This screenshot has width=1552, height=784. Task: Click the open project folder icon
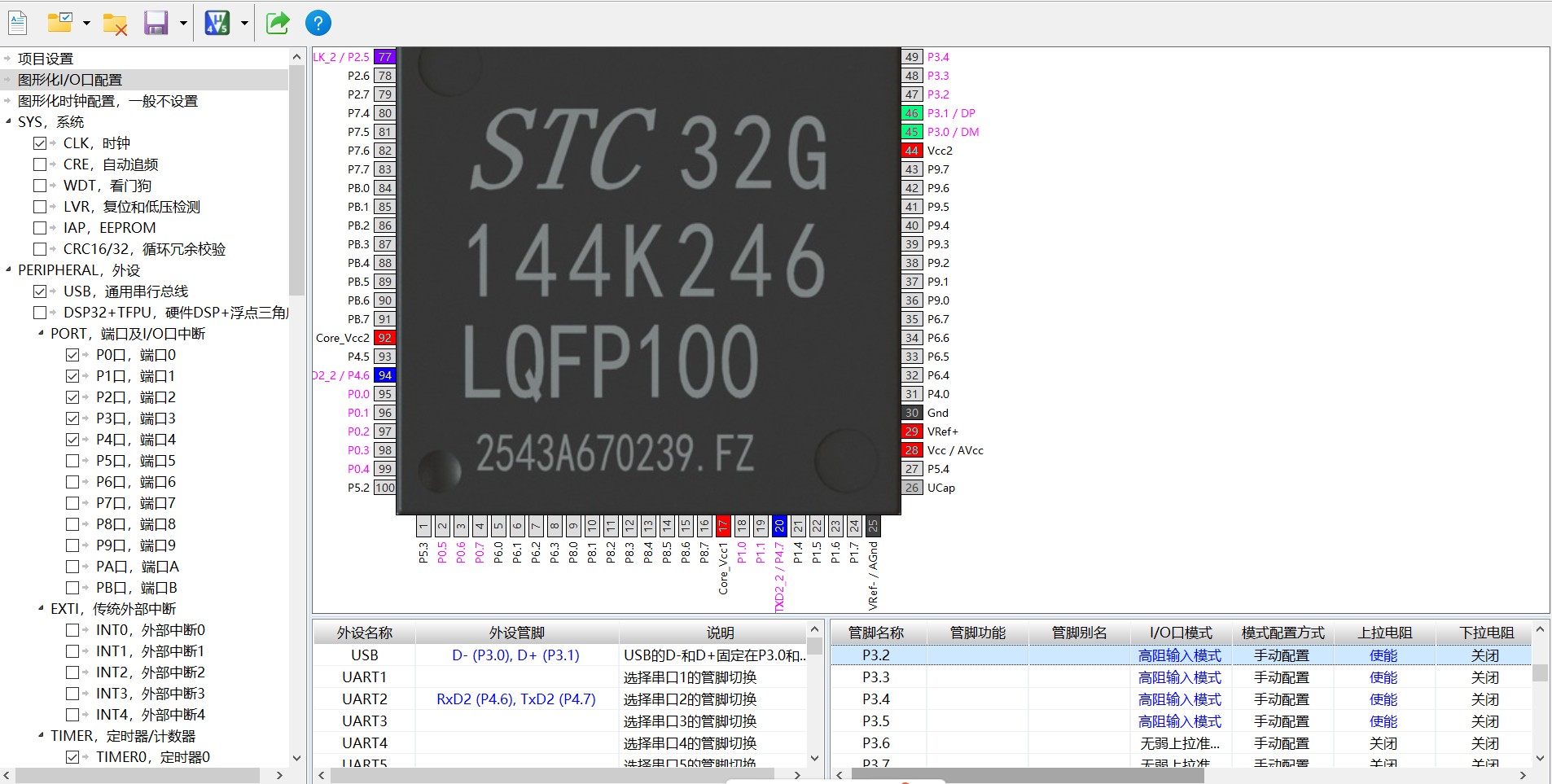59,23
